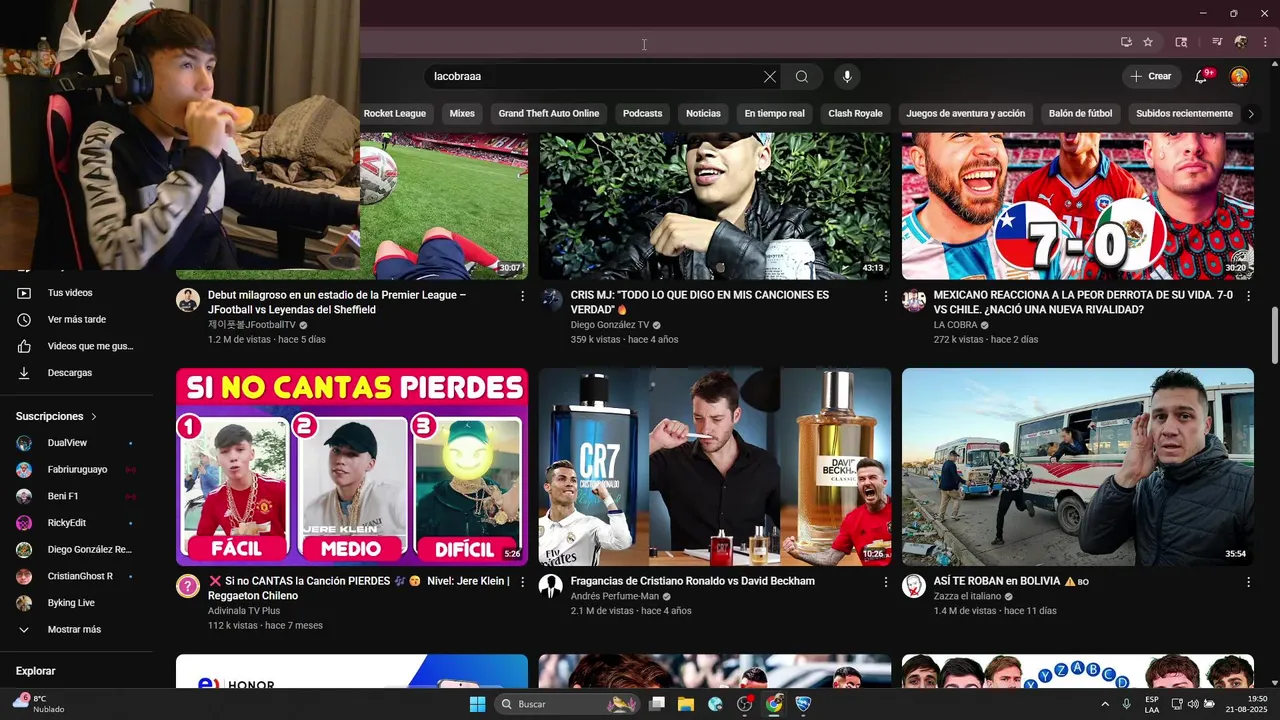
Task: Open DualView subscription channel
Action: coord(76,443)
